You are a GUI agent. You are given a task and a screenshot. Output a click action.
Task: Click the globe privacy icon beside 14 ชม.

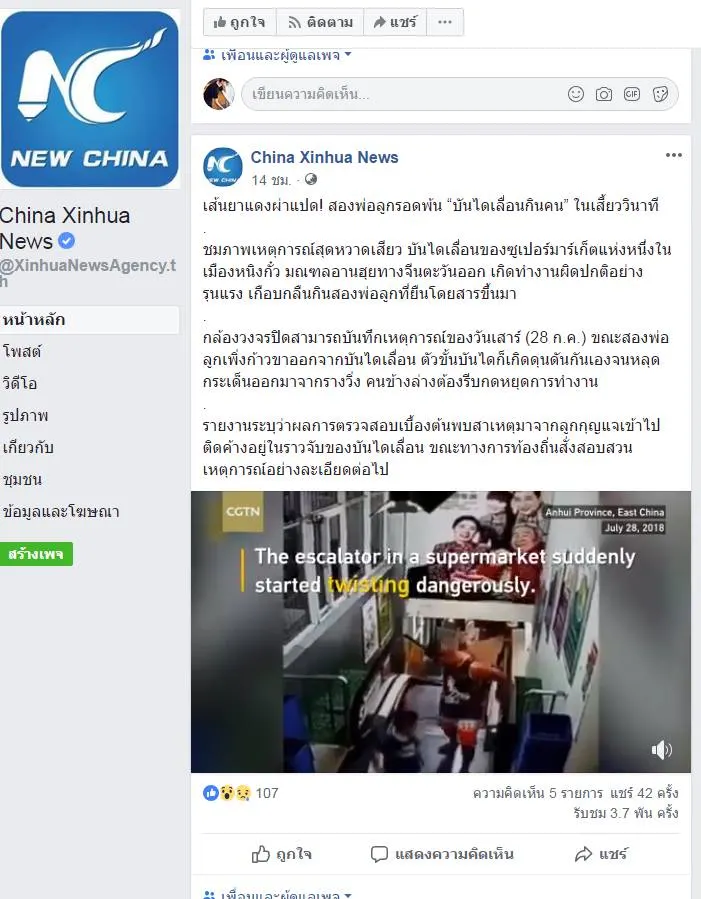pos(311,179)
